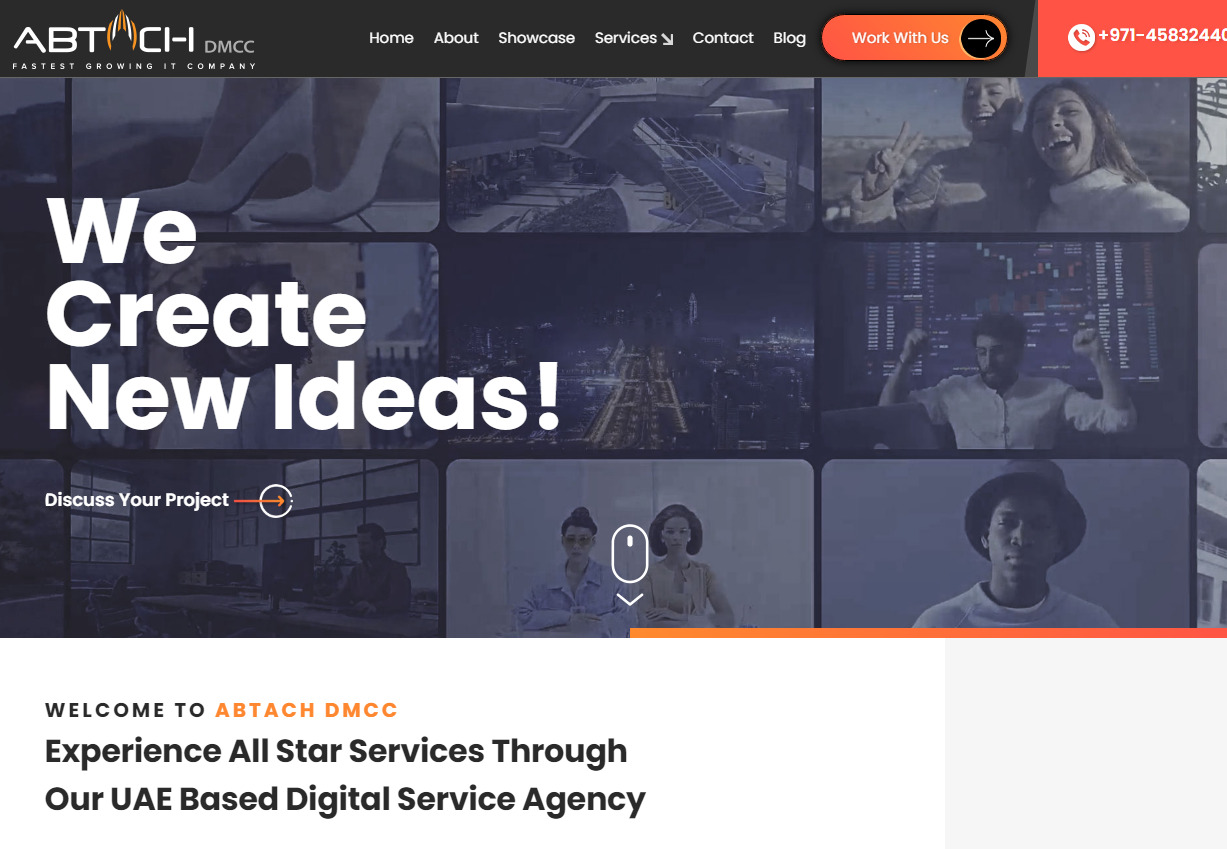Visit the Blog menu item
Viewport: 1227px width, 849px height.
click(789, 38)
